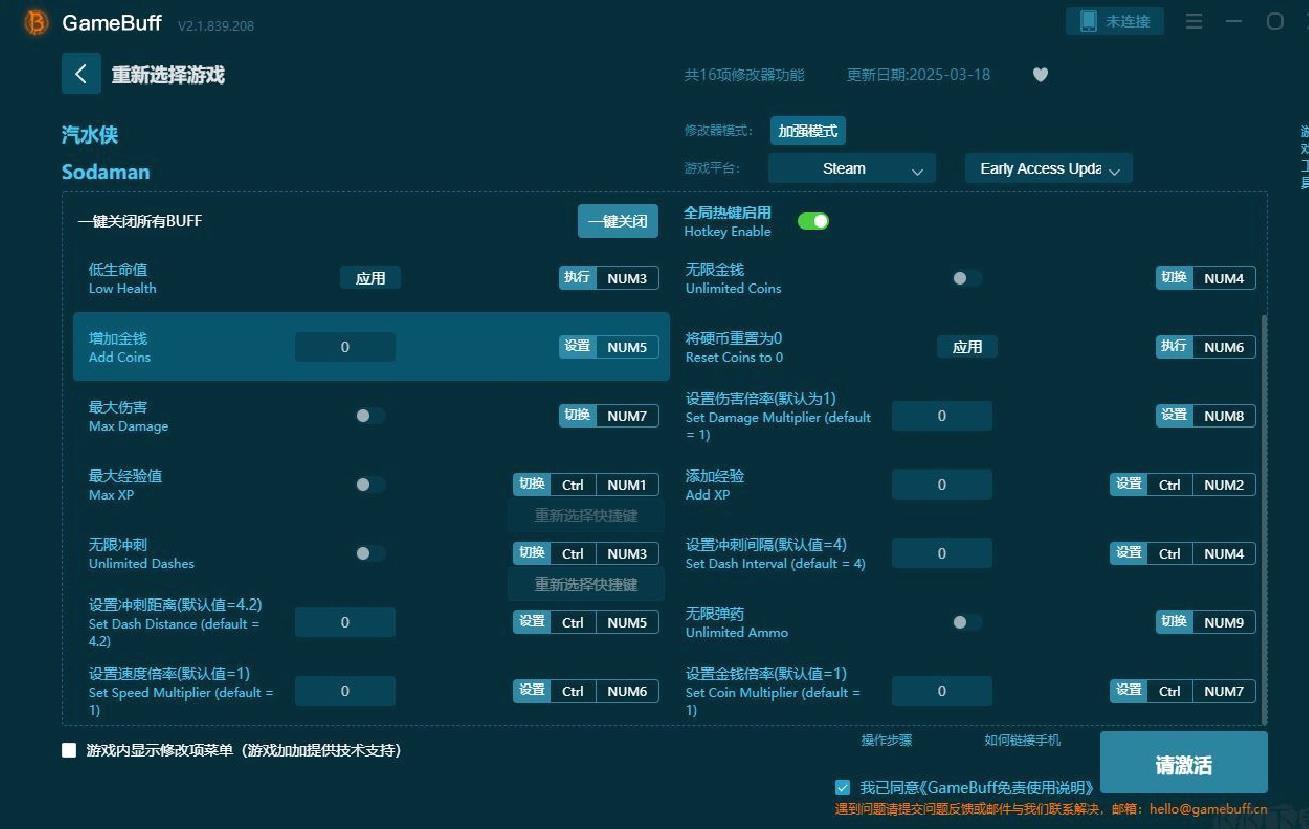Enable Unlimited Coins toggle
1309x829 pixels.
(x=966, y=278)
